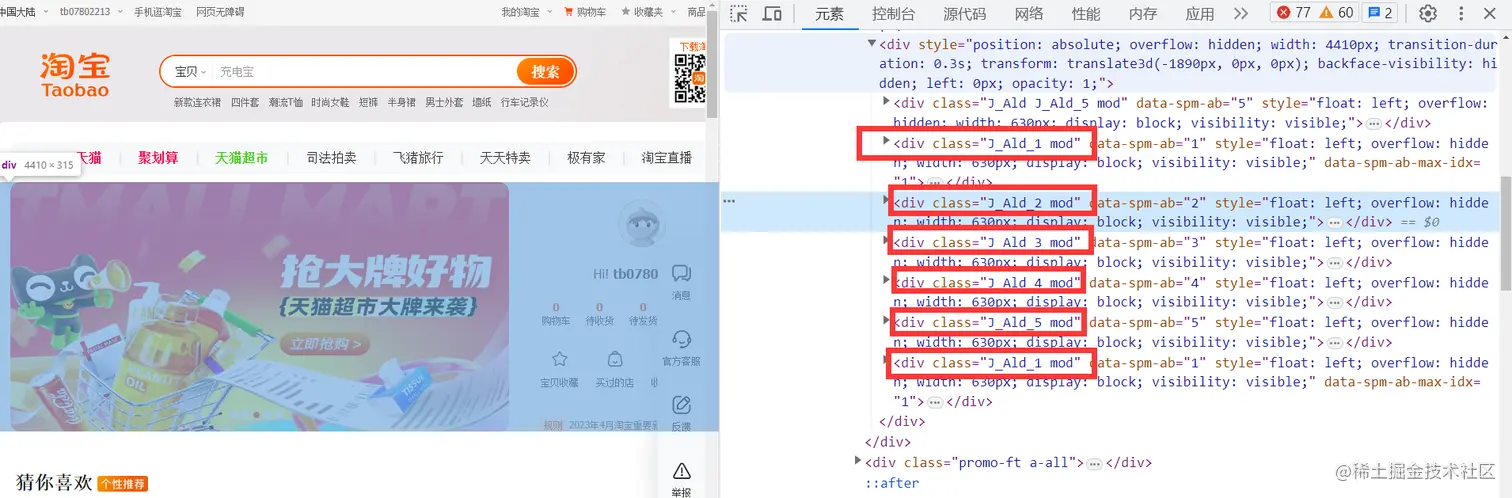Toggle the device toolbar icon in DevTools
Viewport: 1512px width, 498px height.
[x=772, y=13]
